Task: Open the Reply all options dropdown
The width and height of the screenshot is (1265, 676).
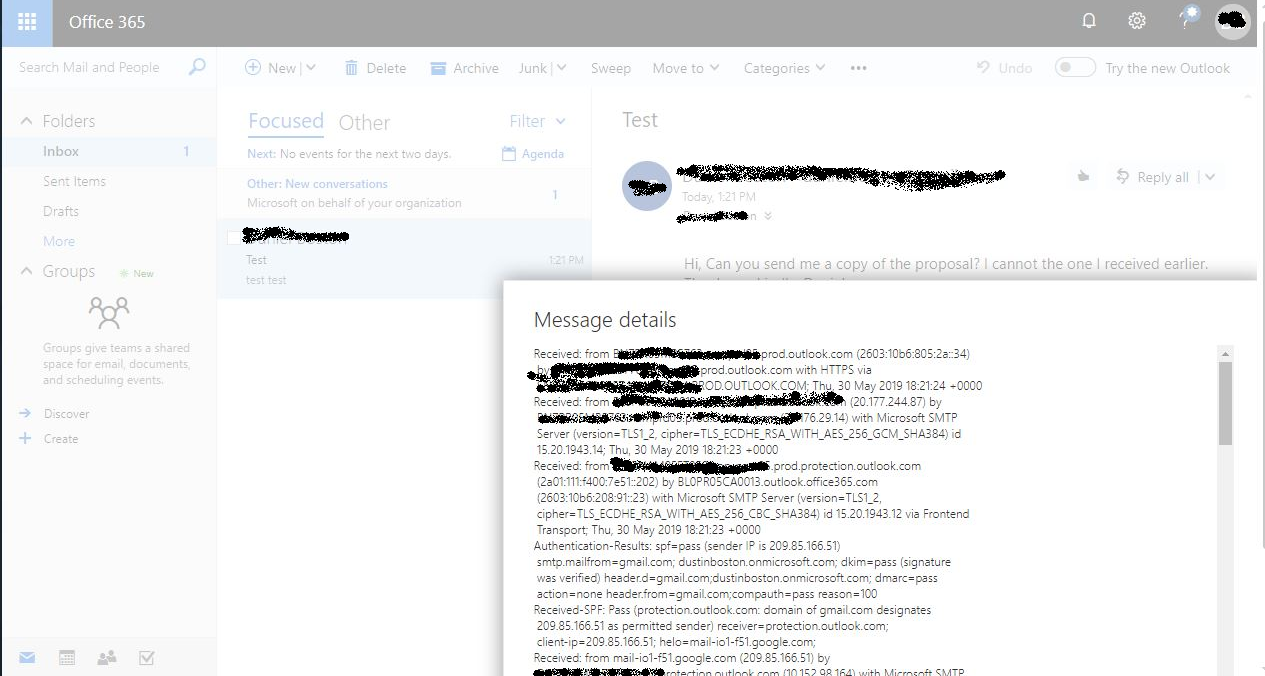Action: pyautogui.click(x=1209, y=177)
